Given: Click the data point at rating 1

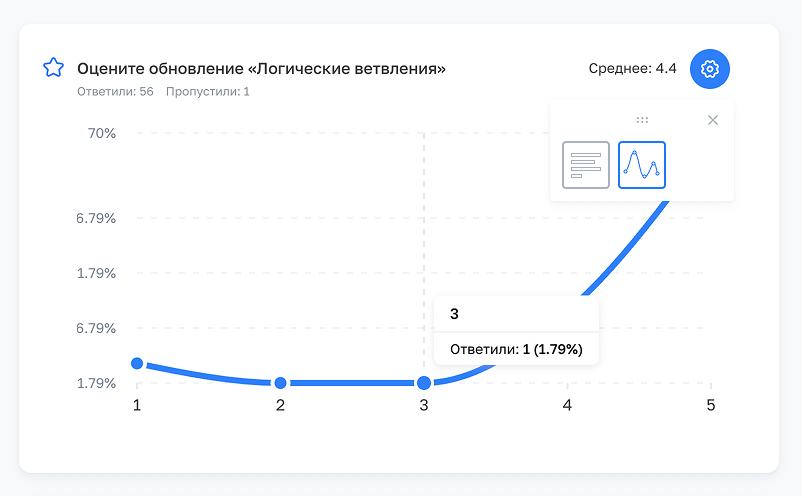Looking at the screenshot, I should point(137,364).
